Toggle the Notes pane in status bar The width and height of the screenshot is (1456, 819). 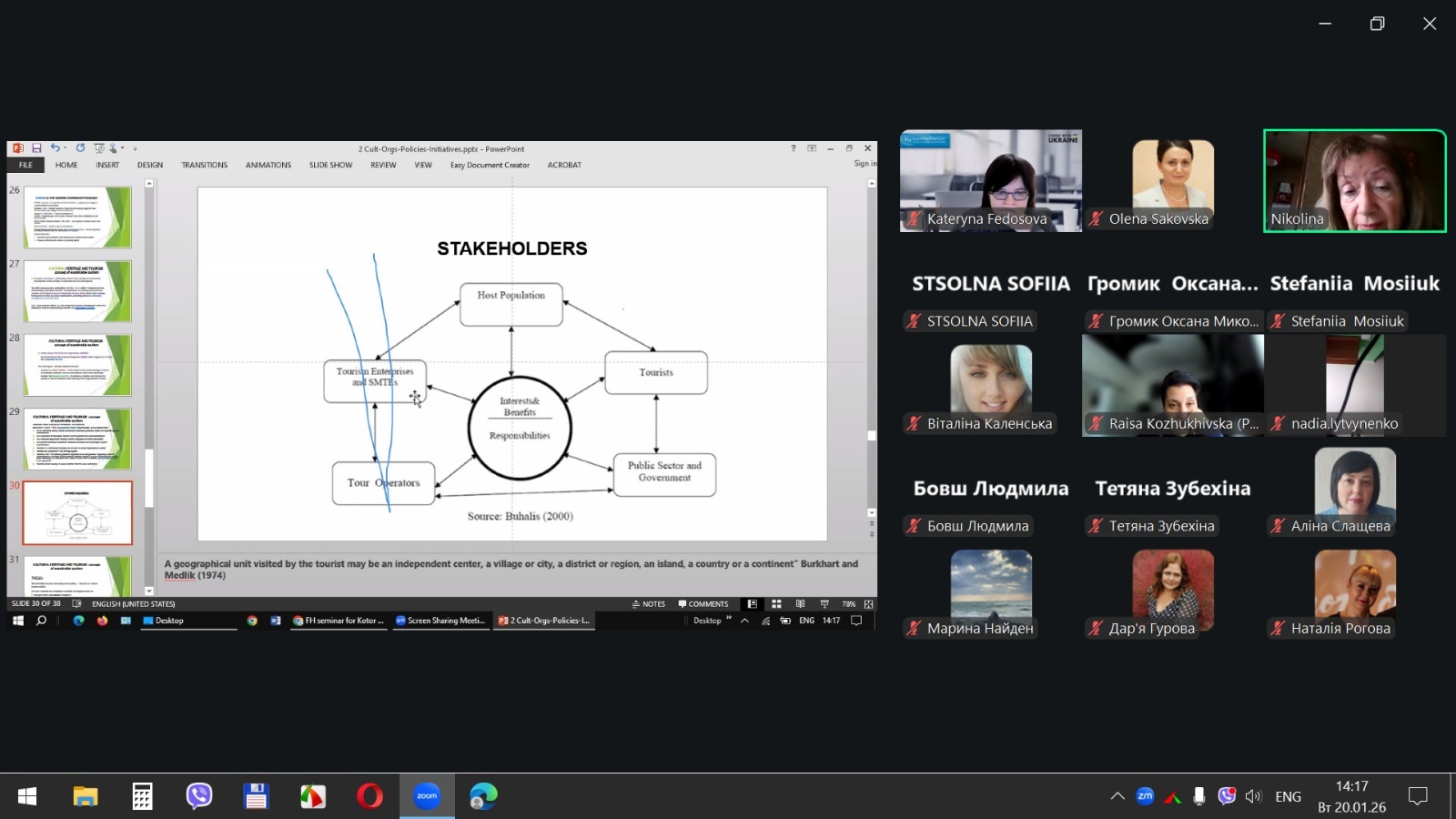tap(649, 604)
